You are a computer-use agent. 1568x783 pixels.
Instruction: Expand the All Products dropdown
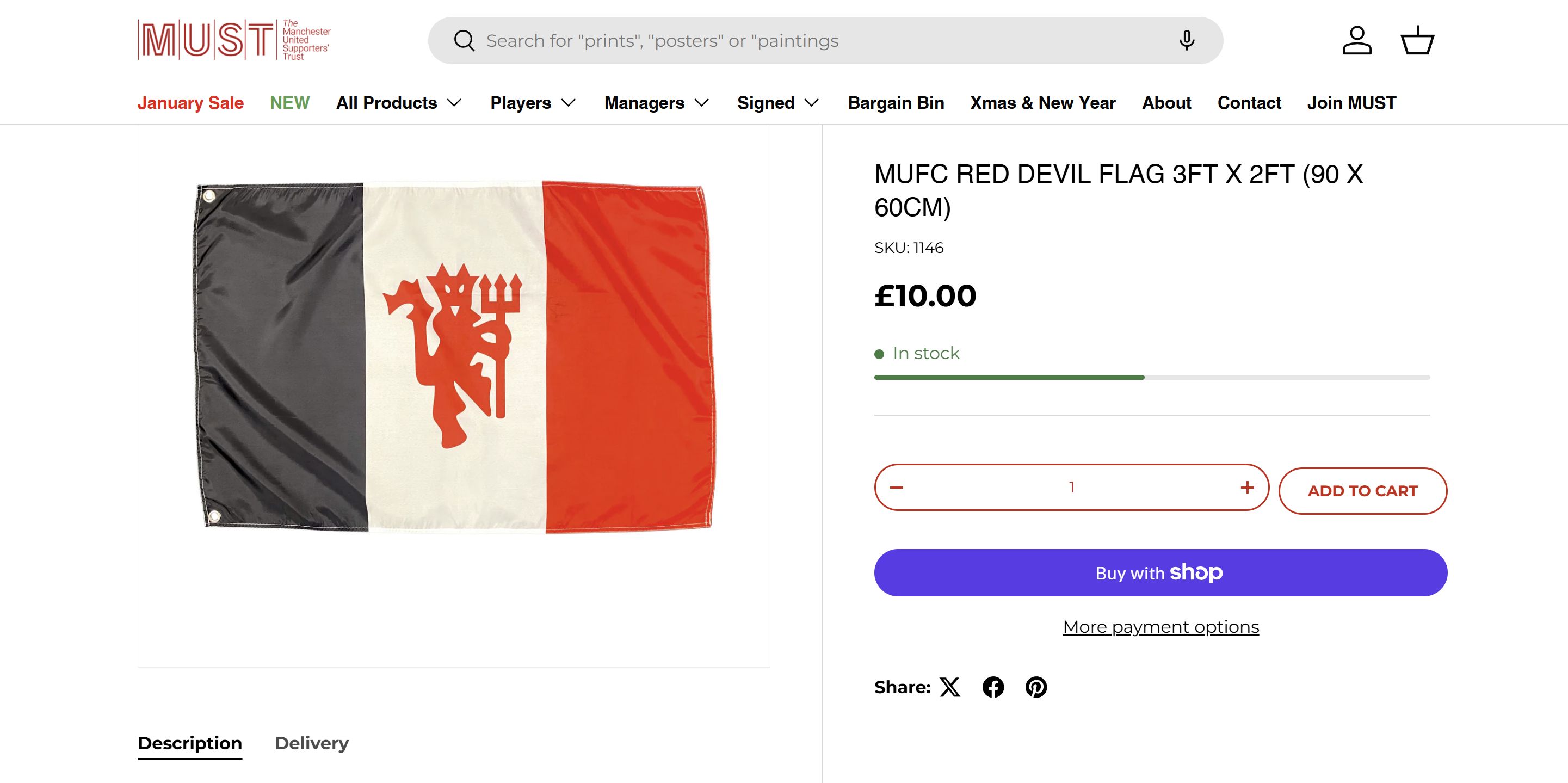click(x=399, y=103)
